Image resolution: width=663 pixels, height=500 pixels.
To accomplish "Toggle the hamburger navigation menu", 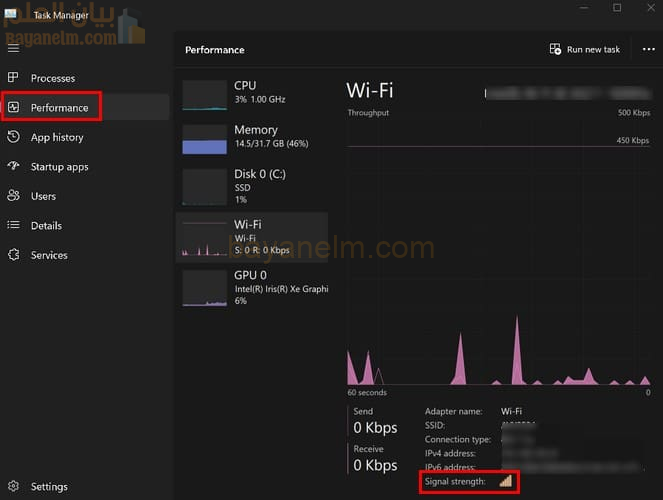I will [x=13, y=47].
